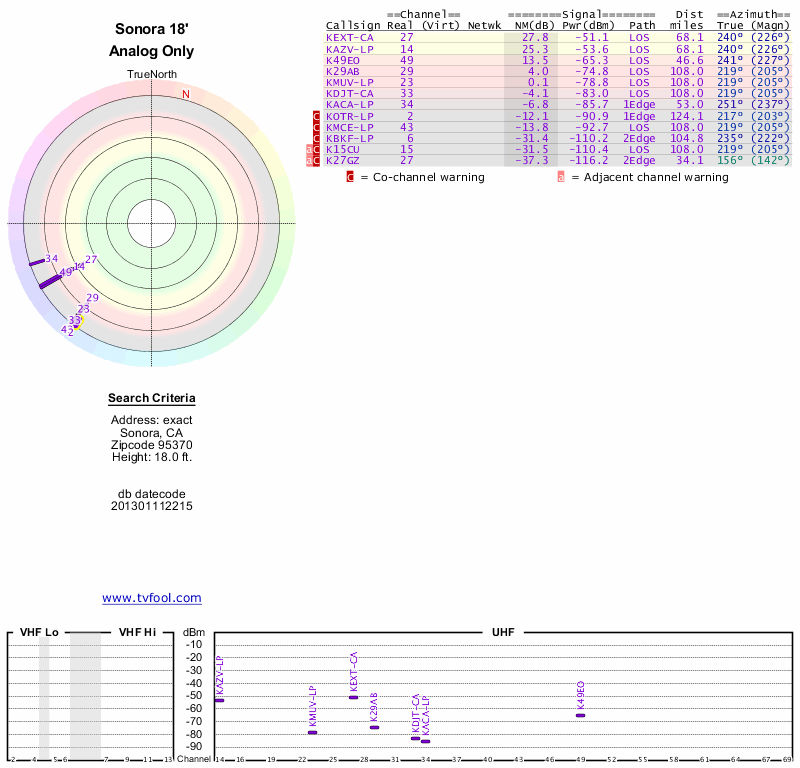The image size is (800, 768).
Task: Click the pink adjacent channel legend icon
Action: point(561,177)
